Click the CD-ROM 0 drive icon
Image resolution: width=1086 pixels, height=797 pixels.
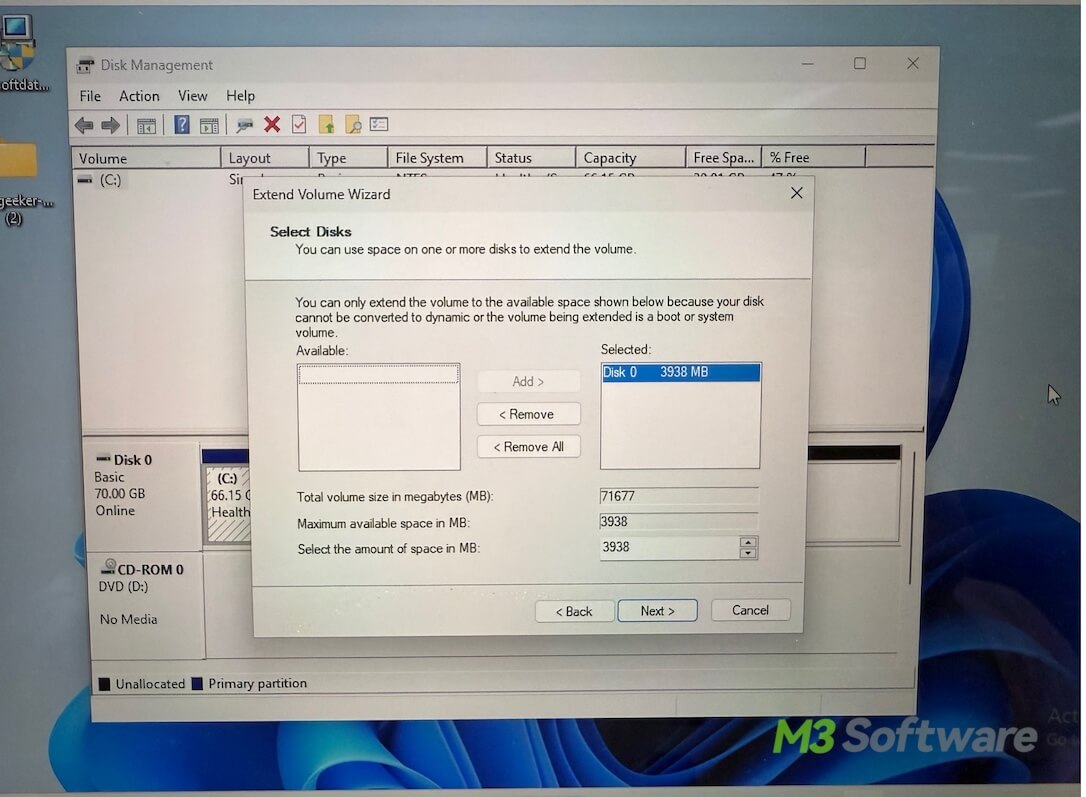108,566
